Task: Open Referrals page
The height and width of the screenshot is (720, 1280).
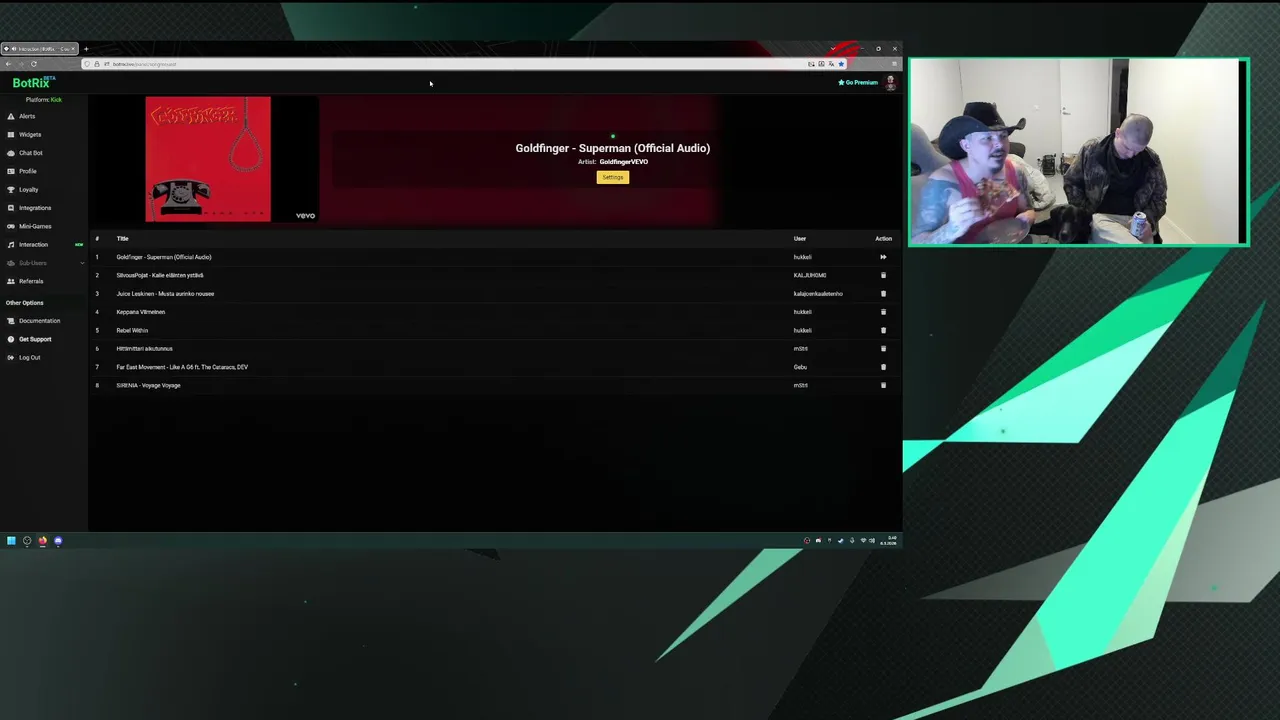Action: [x=31, y=281]
